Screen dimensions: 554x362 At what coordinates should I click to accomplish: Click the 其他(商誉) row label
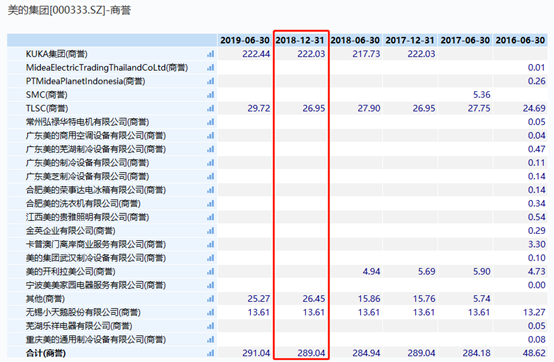pyautogui.click(x=45, y=299)
